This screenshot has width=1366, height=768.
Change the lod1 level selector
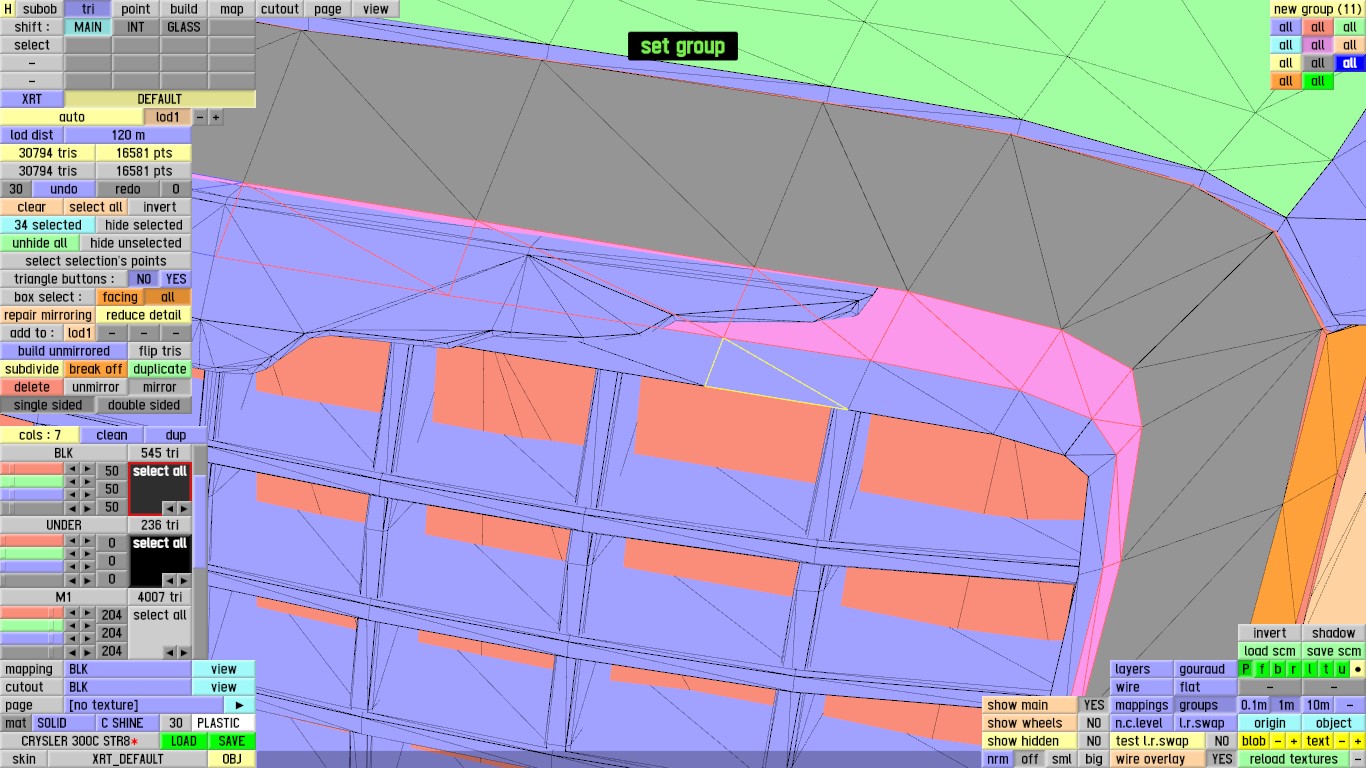pyautogui.click(x=167, y=117)
